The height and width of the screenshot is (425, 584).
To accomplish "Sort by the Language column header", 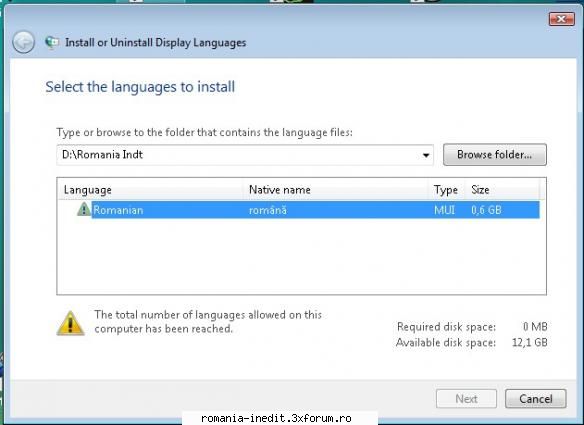I will [x=151, y=190].
